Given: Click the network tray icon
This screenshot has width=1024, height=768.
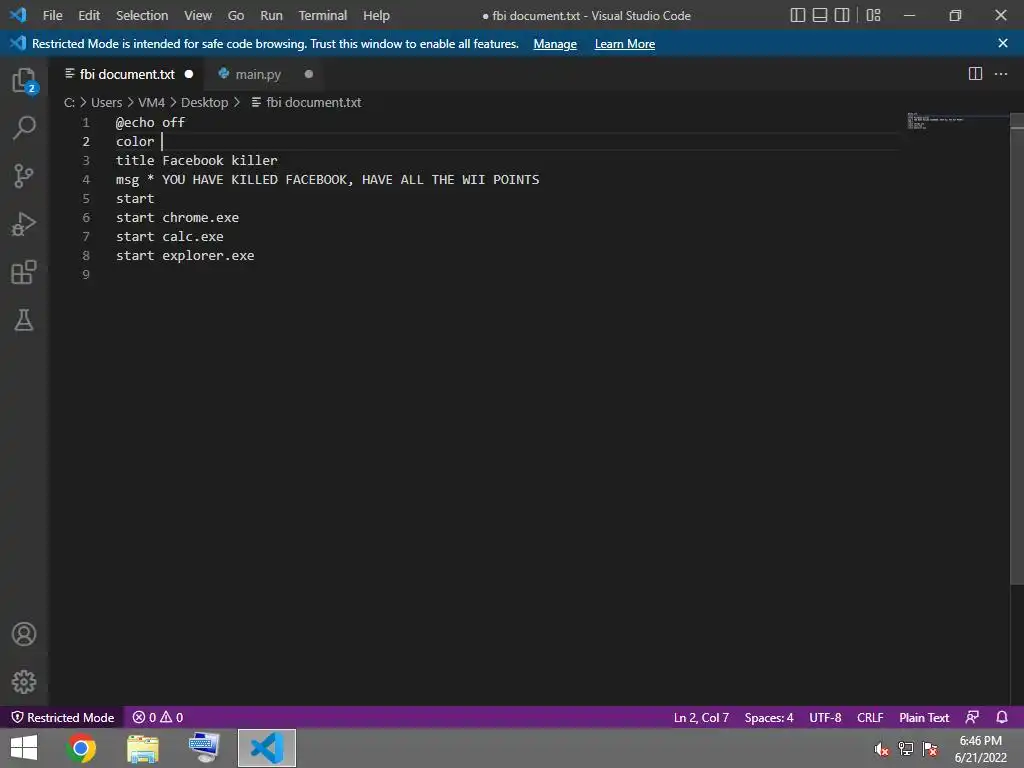Looking at the screenshot, I should click(905, 749).
